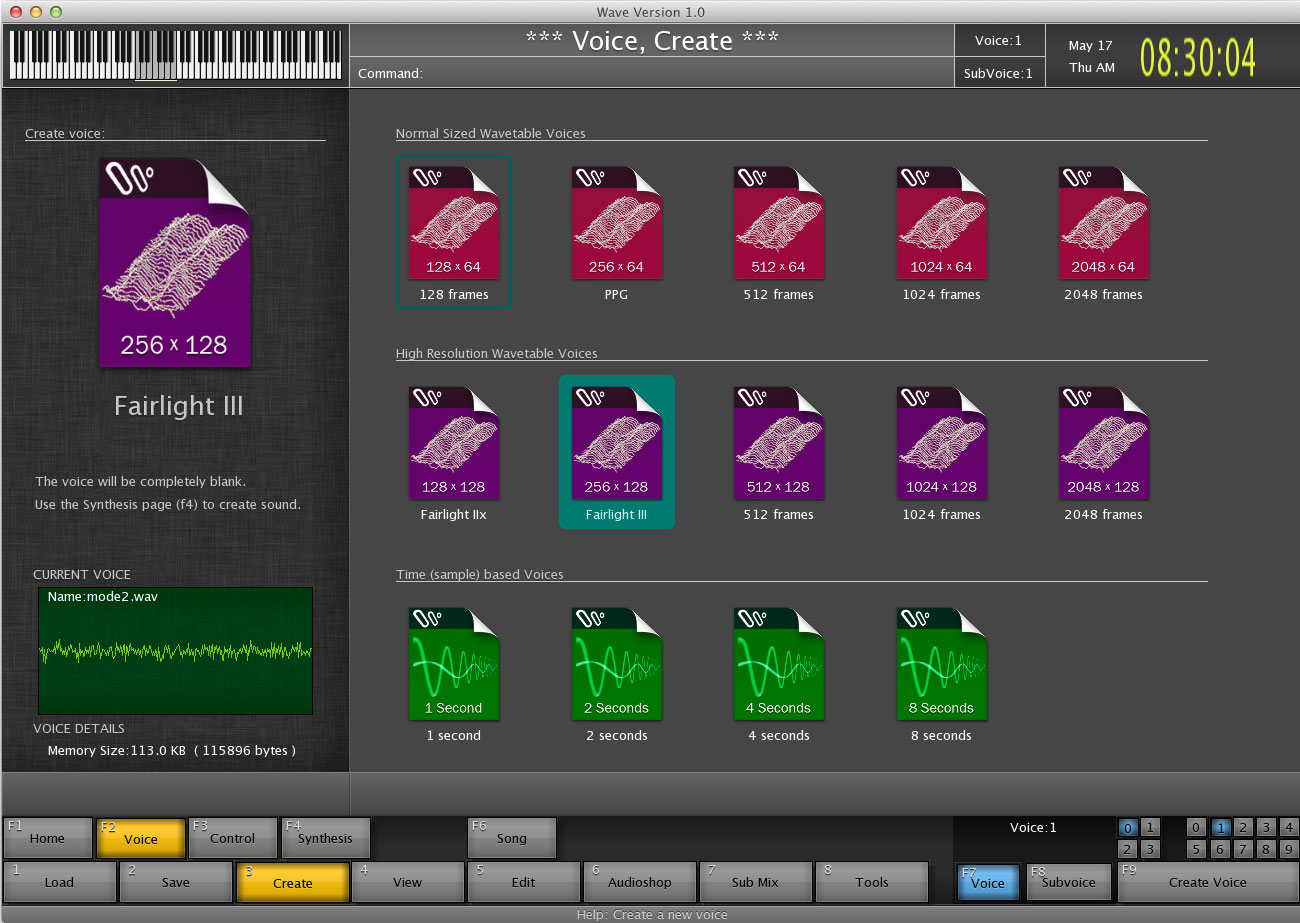The width and height of the screenshot is (1300, 923).
Task: Click the SubVoice:1 indicator in the header
Action: tap(999, 73)
